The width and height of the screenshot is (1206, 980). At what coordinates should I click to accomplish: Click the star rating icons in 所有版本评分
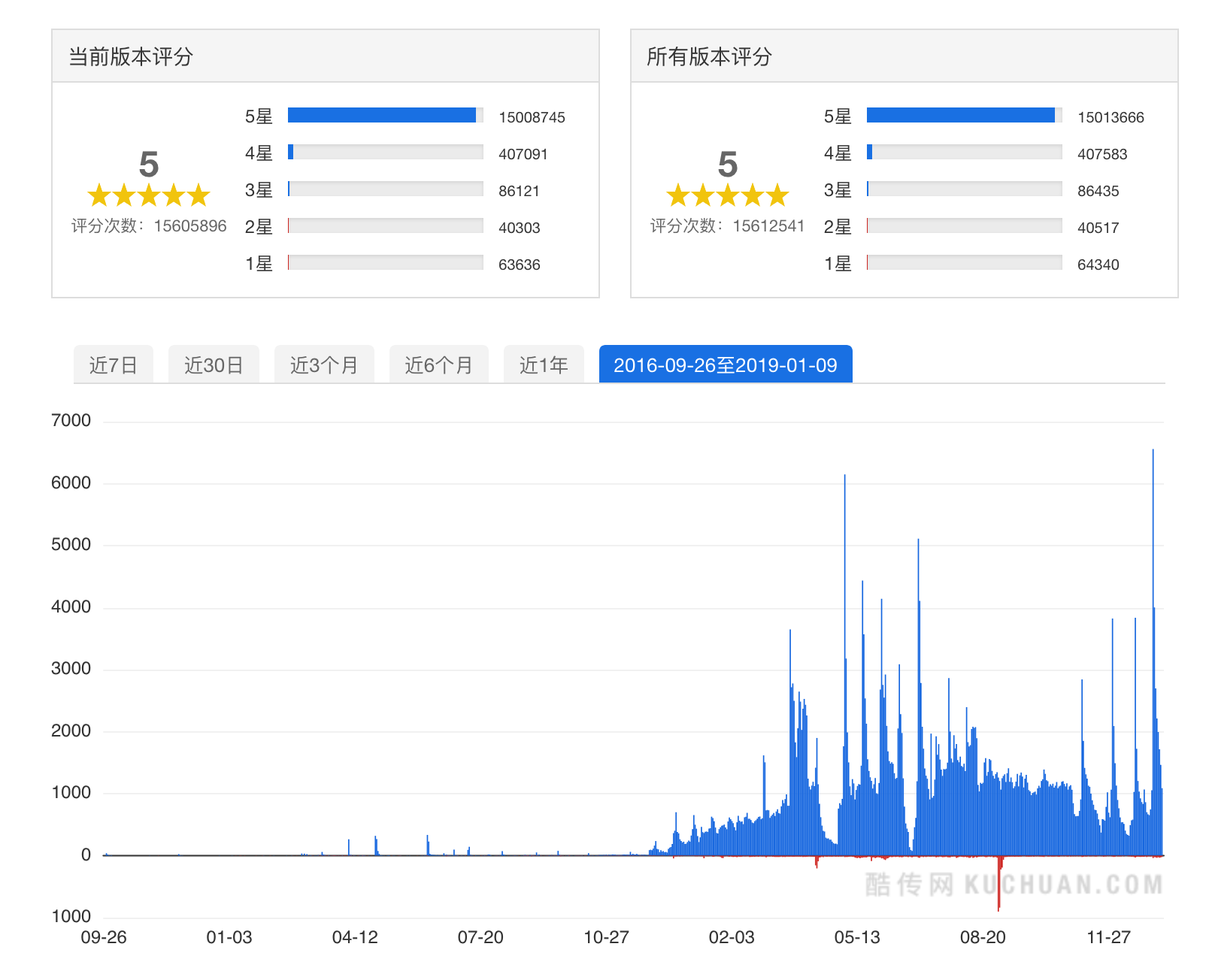(728, 195)
